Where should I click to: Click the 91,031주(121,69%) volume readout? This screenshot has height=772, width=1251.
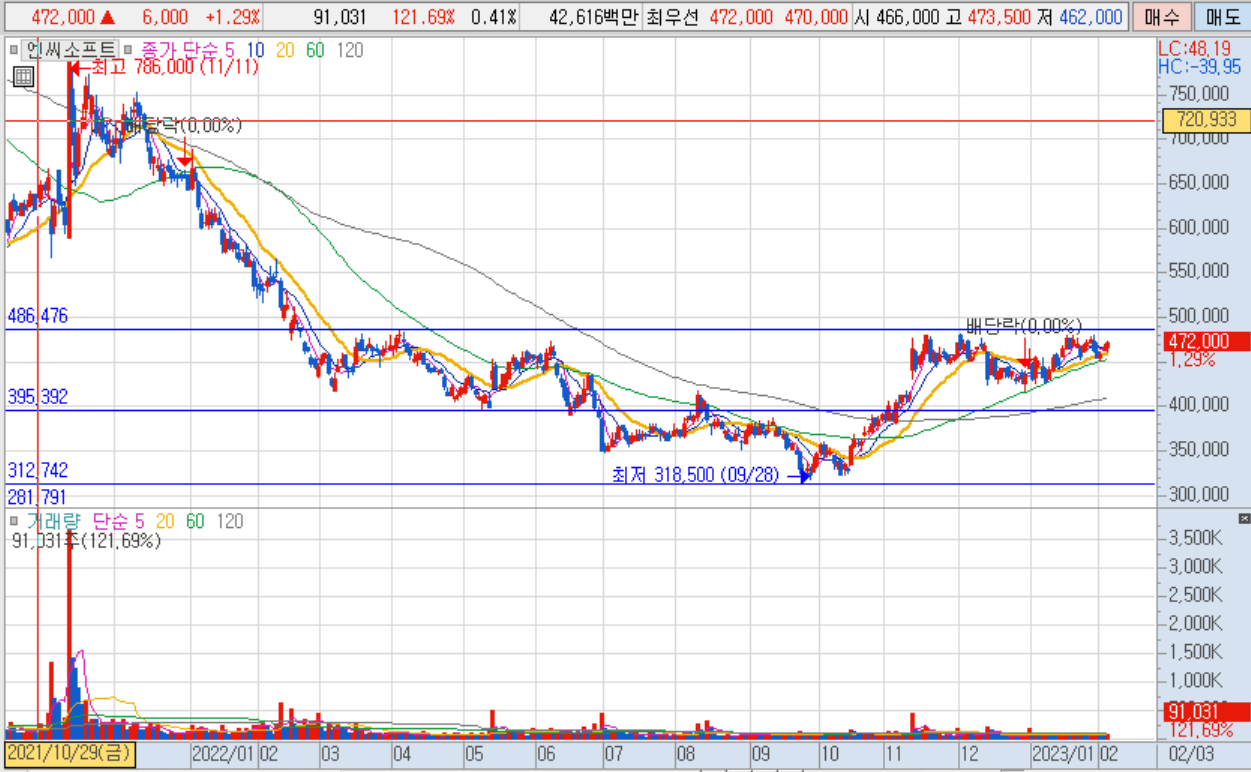(86, 540)
